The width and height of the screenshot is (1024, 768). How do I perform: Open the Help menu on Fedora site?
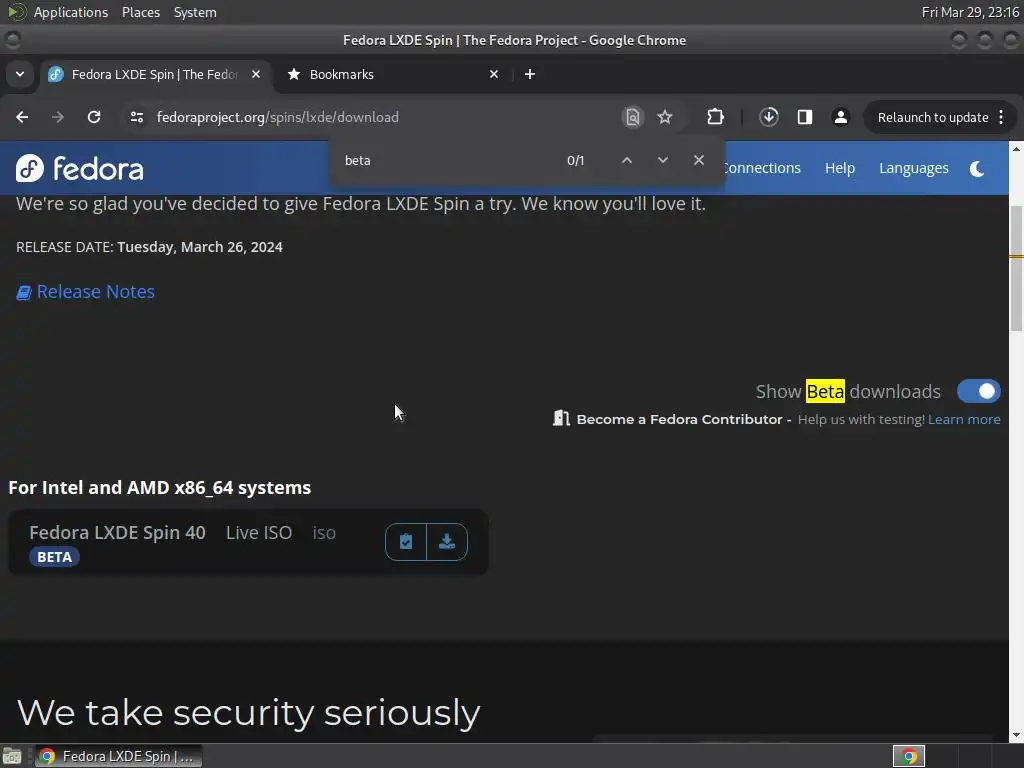(x=840, y=168)
